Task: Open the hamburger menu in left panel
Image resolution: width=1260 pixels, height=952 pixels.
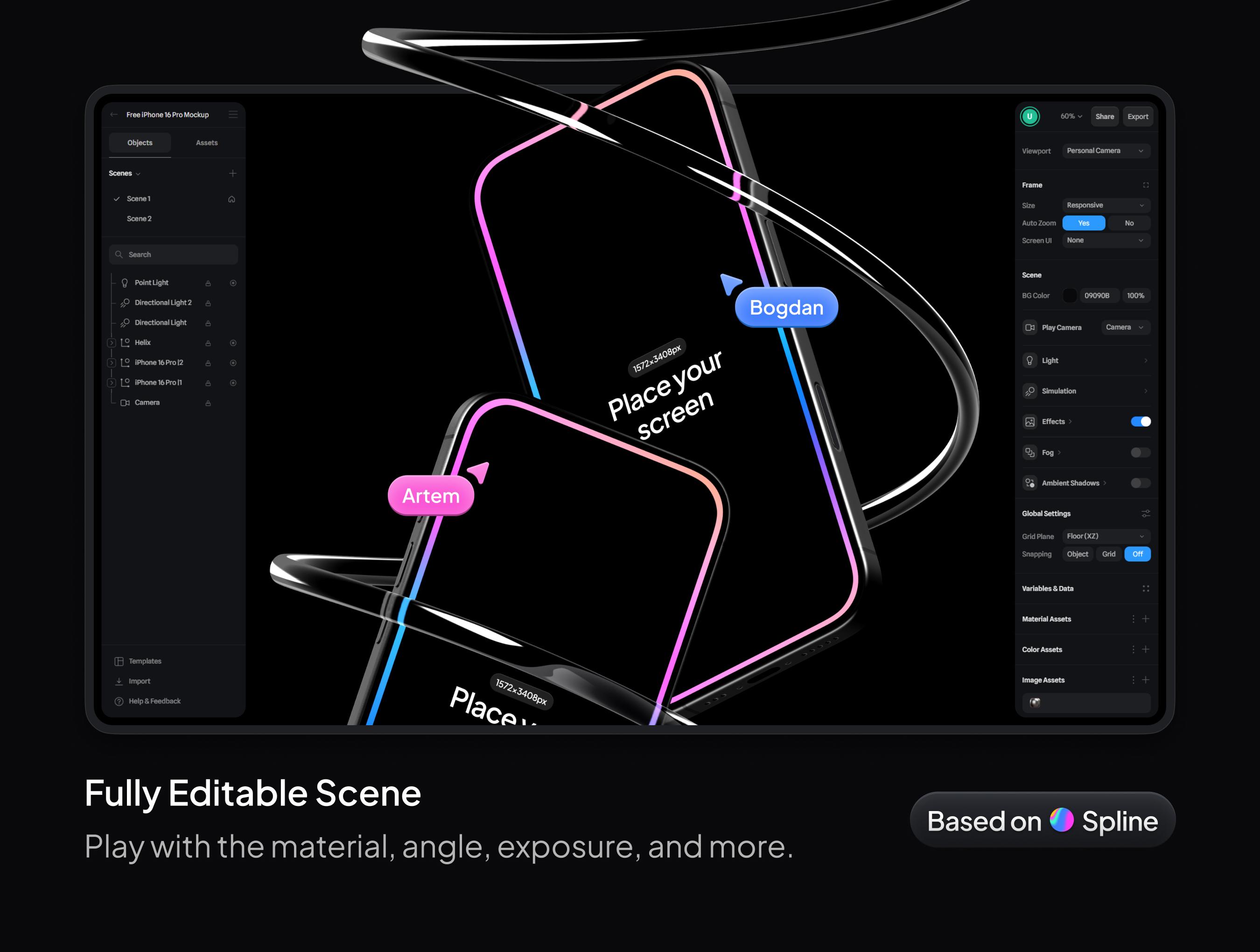Action: click(233, 114)
